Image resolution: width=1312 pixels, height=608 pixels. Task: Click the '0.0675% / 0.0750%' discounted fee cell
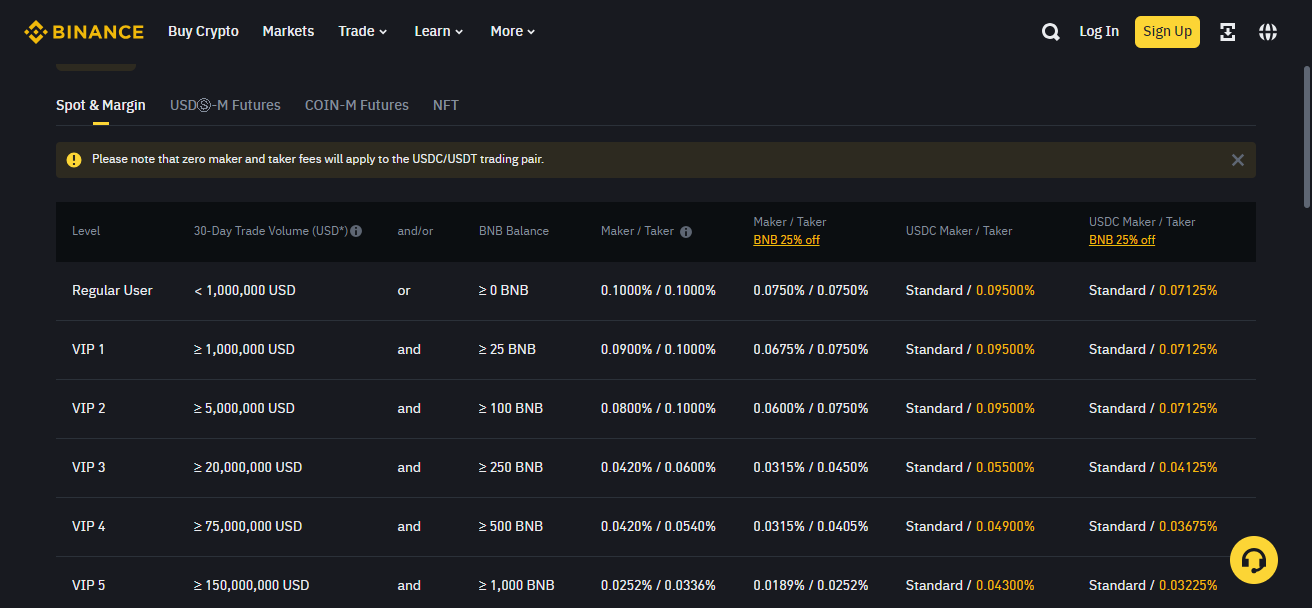click(x=811, y=349)
